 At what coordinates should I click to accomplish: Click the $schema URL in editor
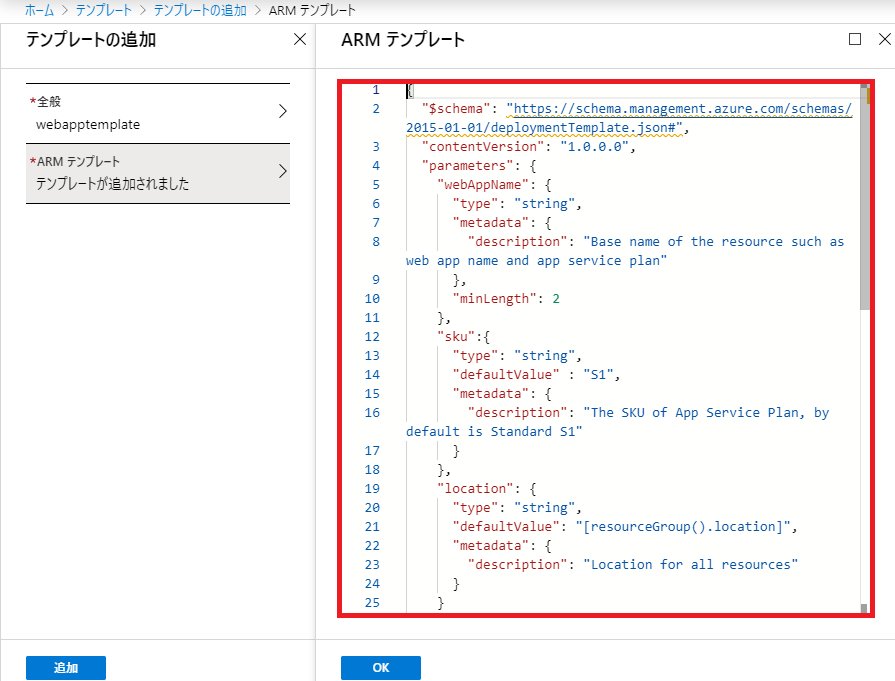(629, 118)
